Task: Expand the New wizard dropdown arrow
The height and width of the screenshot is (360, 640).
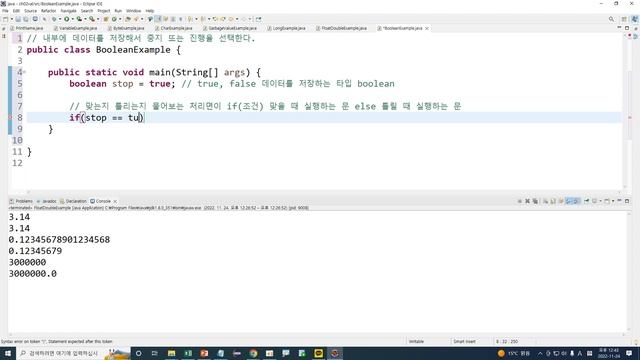Action: coord(11,19)
